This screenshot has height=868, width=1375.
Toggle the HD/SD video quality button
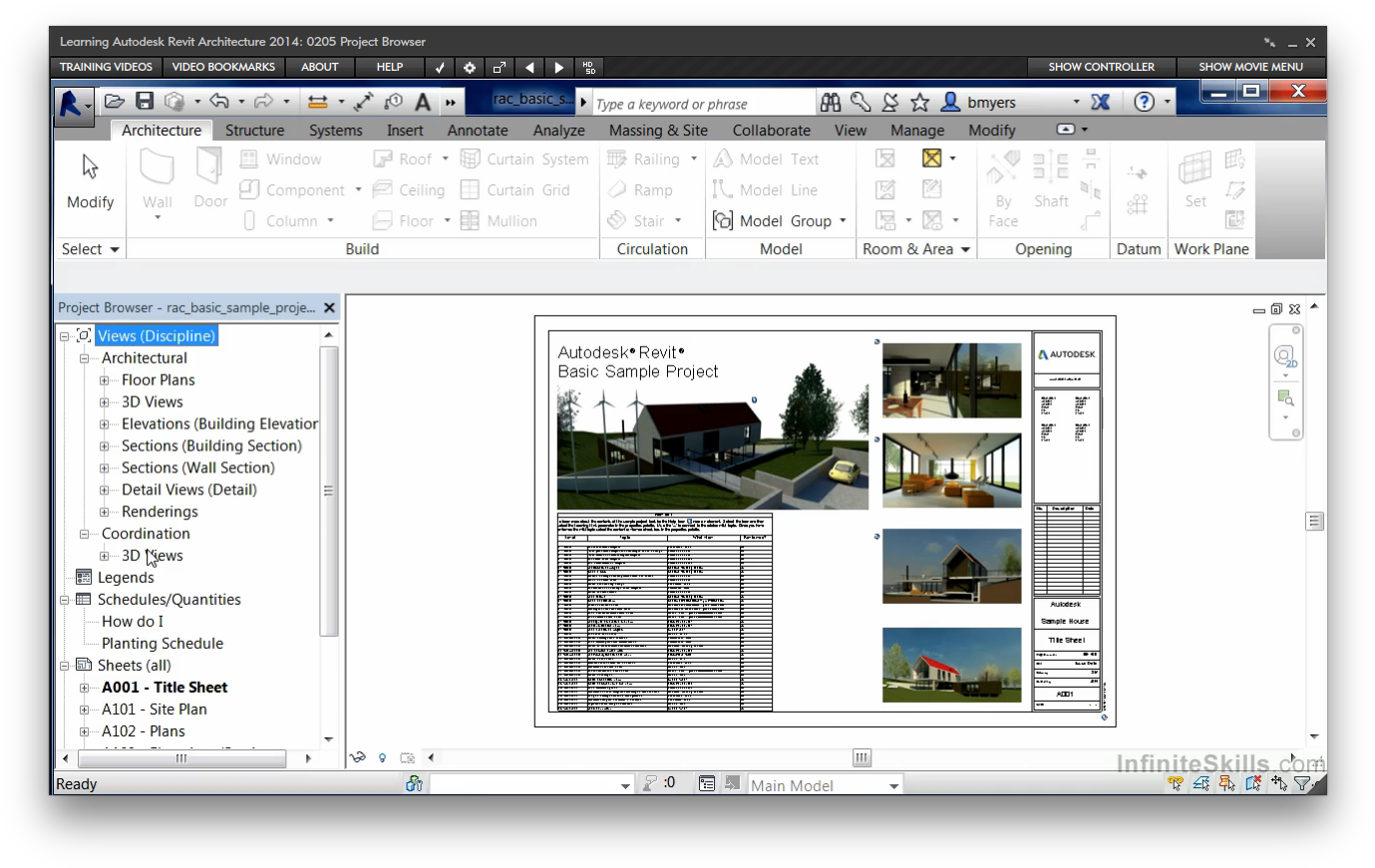click(x=589, y=68)
